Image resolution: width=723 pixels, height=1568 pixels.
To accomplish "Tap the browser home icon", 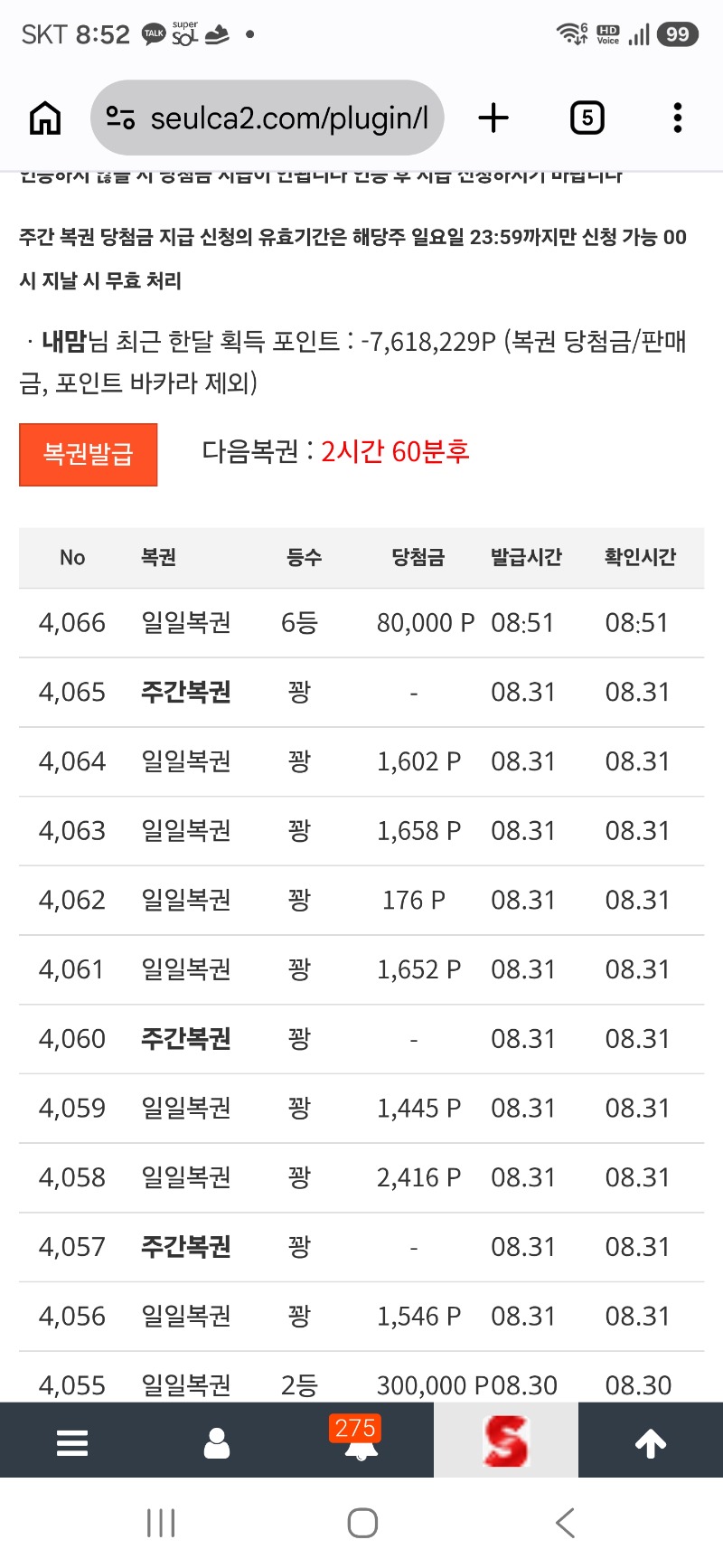I will (x=45, y=118).
